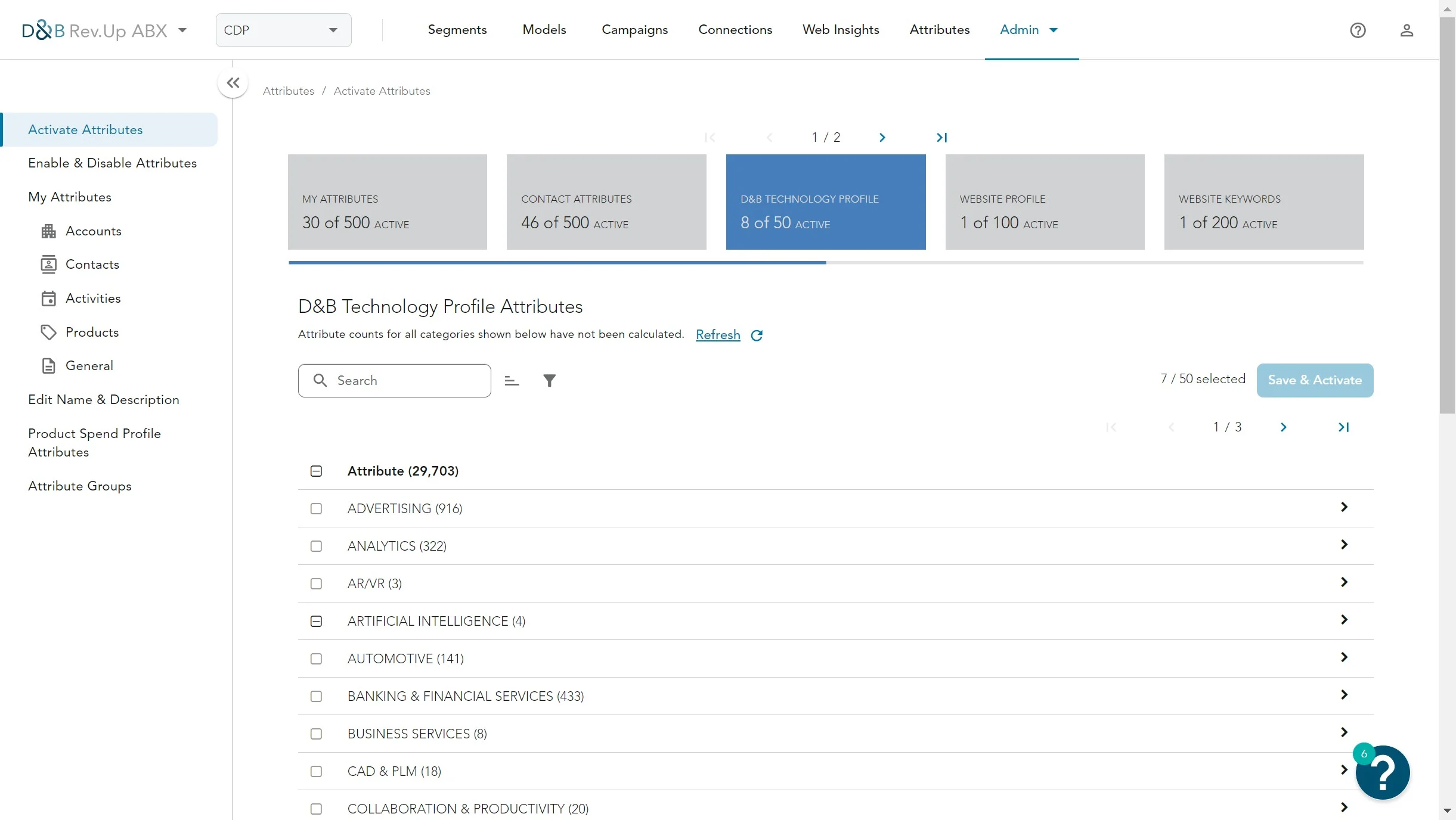Open Attribute Groups in sidebar
Image resolution: width=1456 pixels, height=820 pixels.
(x=80, y=486)
